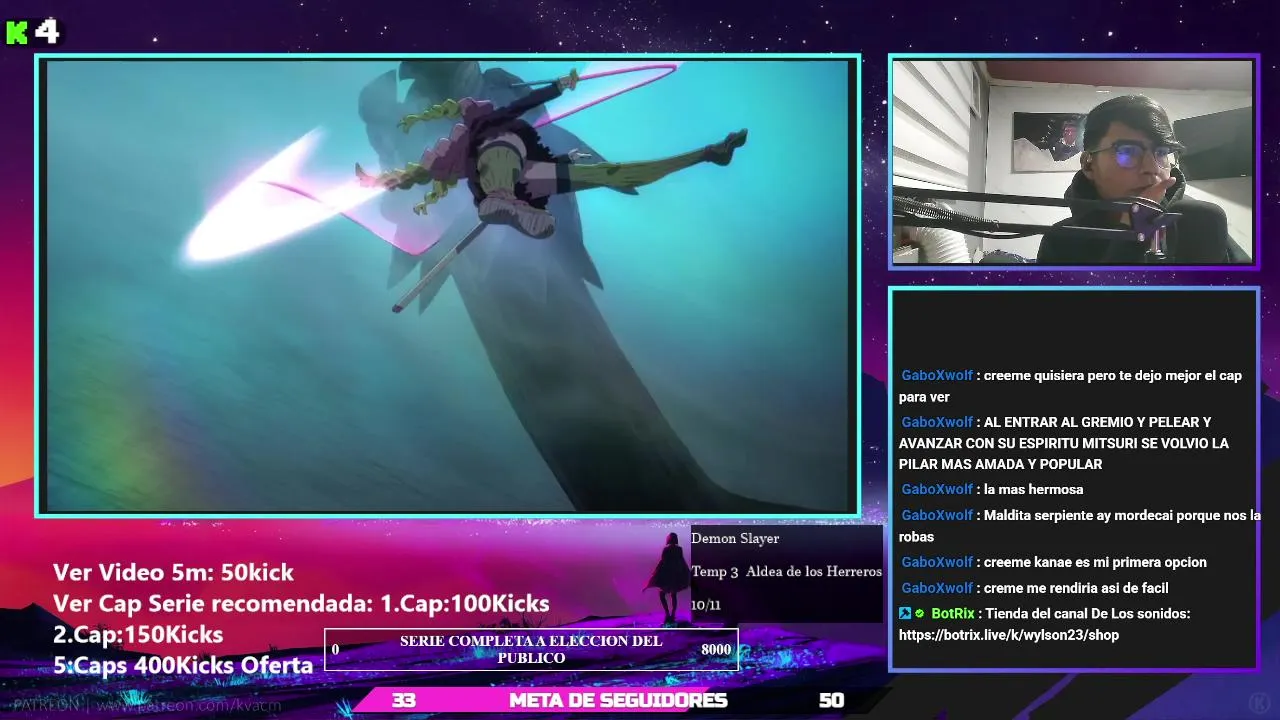Click GaboXwolf on the 'la mas hermosa' message
This screenshot has height=720, width=1280.
point(937,489)
